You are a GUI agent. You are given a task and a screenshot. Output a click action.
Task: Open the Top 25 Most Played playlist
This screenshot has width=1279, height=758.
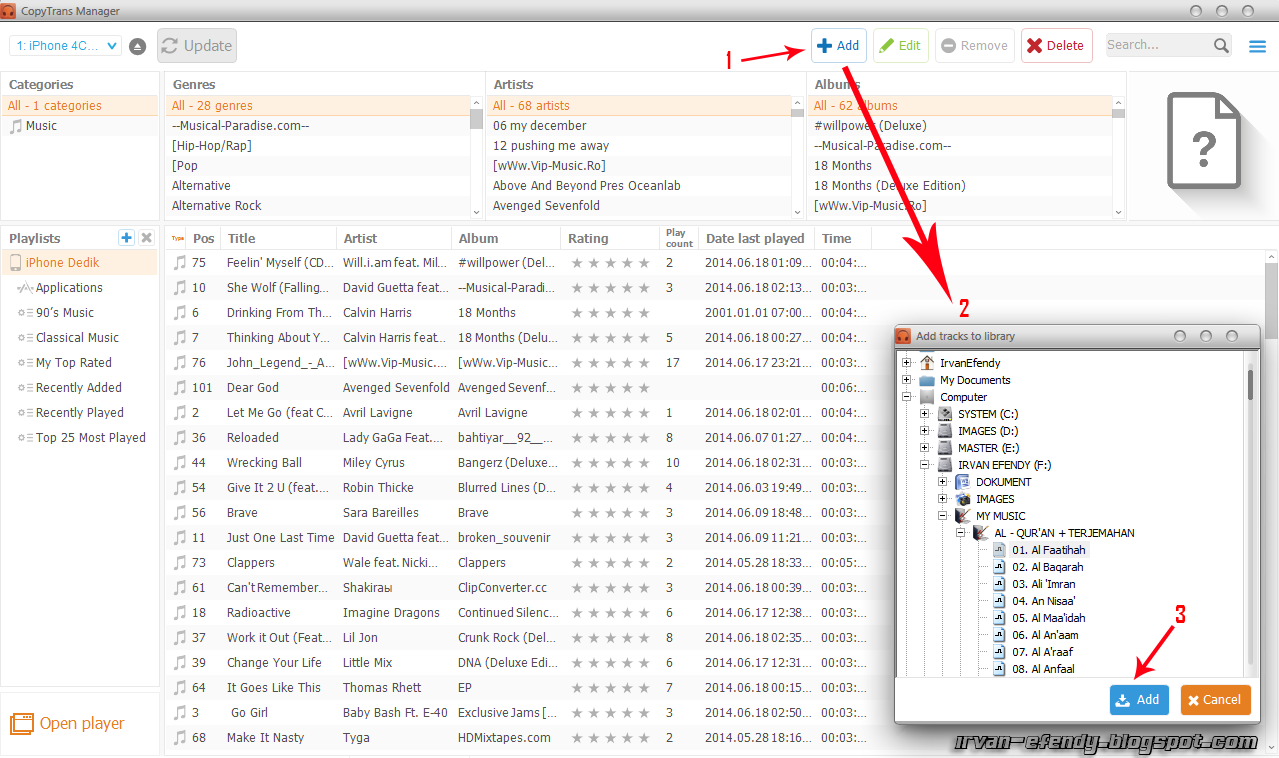coord(91,438)
